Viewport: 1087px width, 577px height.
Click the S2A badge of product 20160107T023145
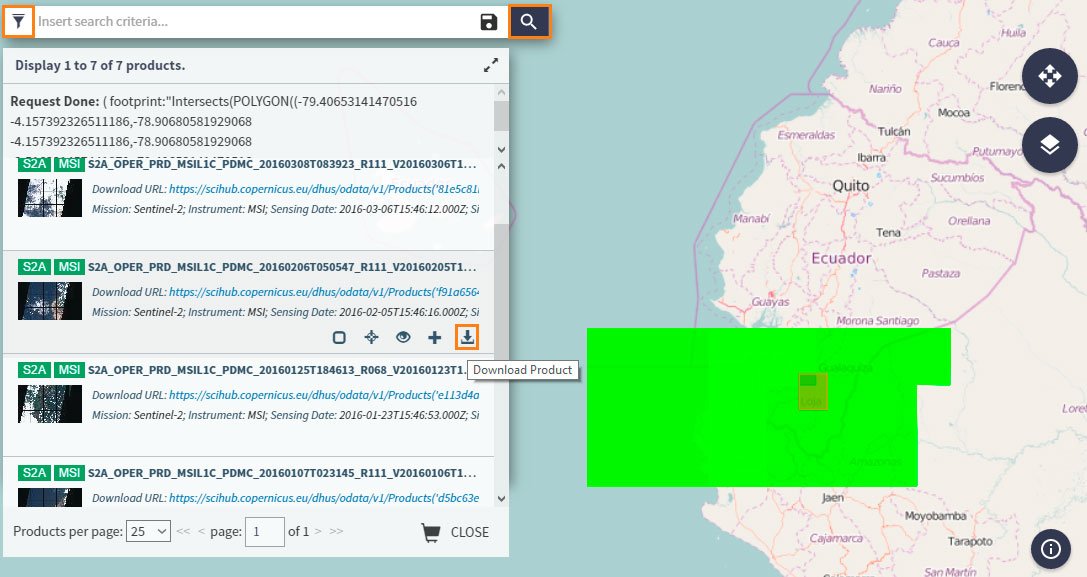click(35, 473)
